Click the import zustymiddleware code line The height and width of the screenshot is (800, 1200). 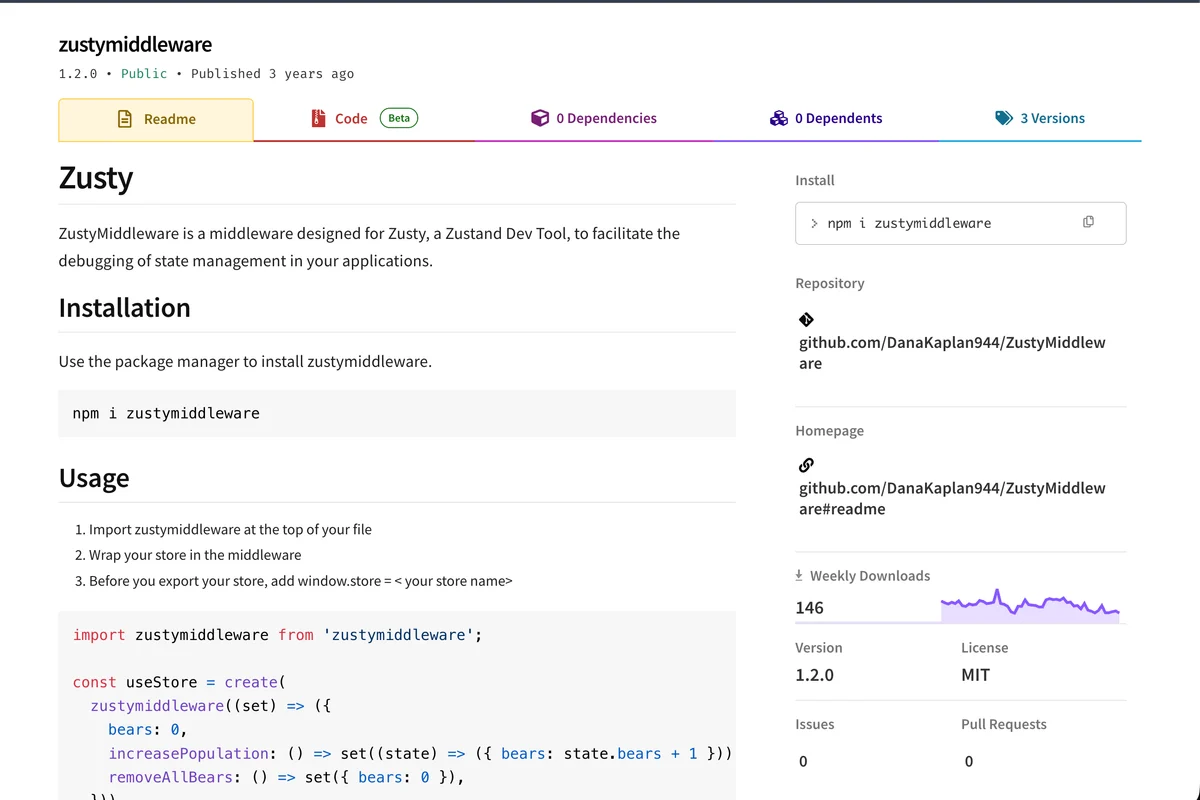[277, 635]
